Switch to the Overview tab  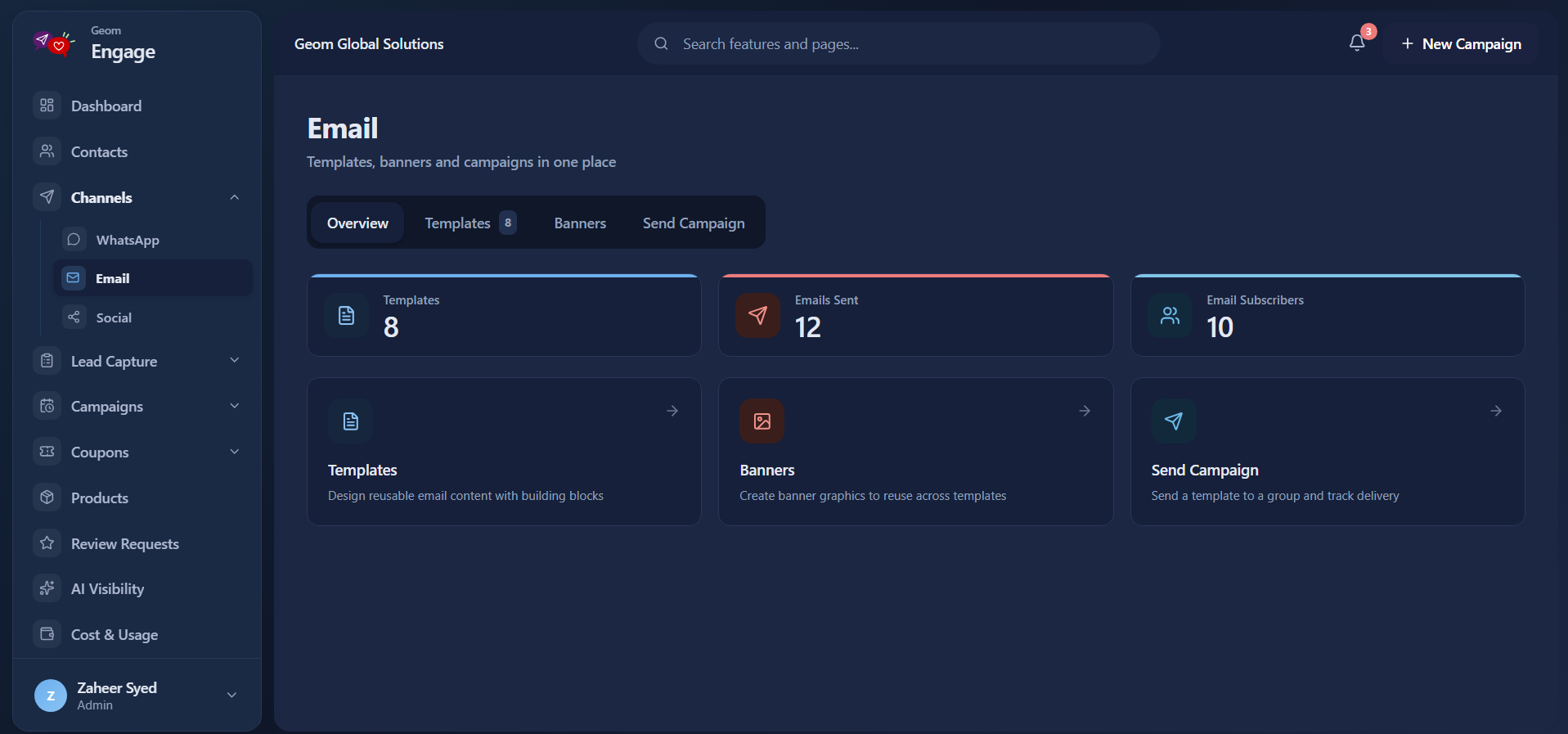(358, 223)
